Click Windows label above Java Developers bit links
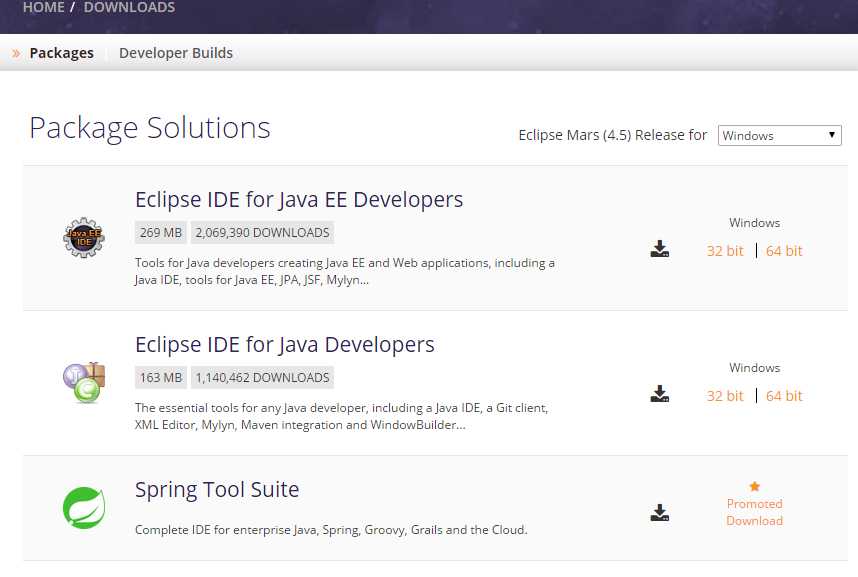 [x=755, y=368]
